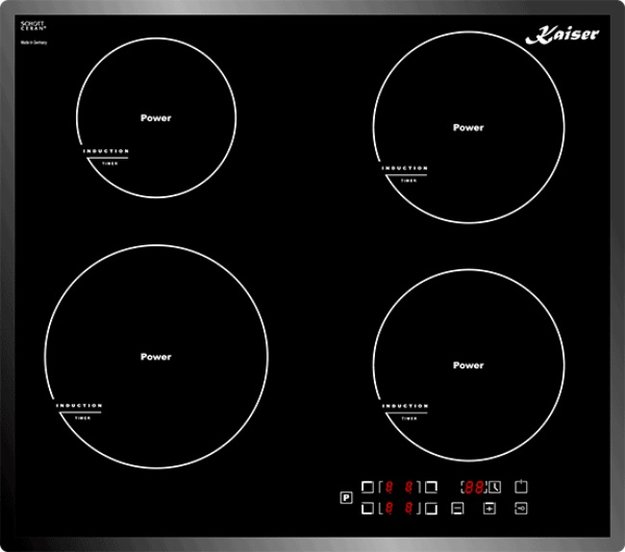
Task: Tap the timer clock icon
Action: point(493,487)
